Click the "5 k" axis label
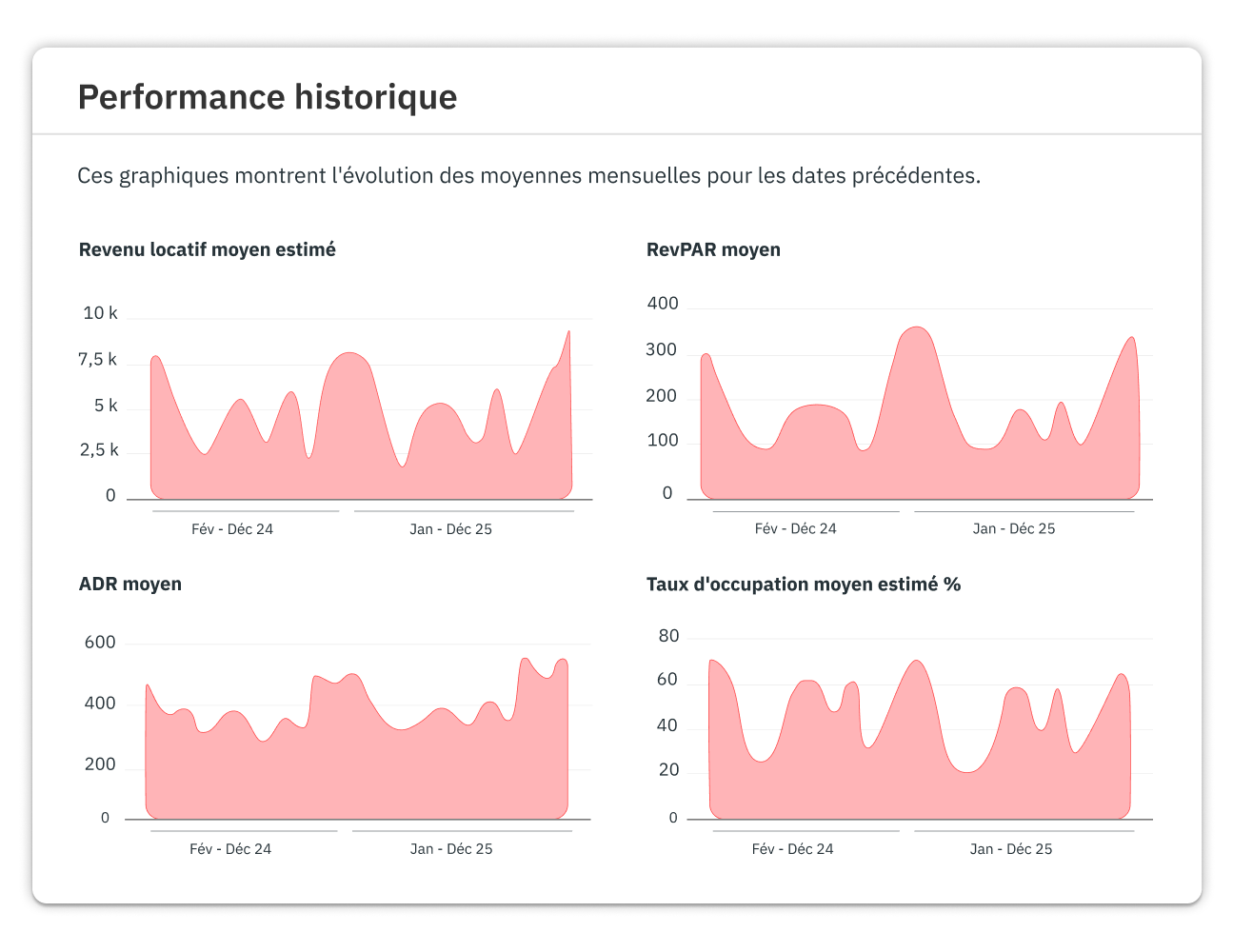Image resolution: width=1233 pixels, height=952 pixels. point(106,407)
